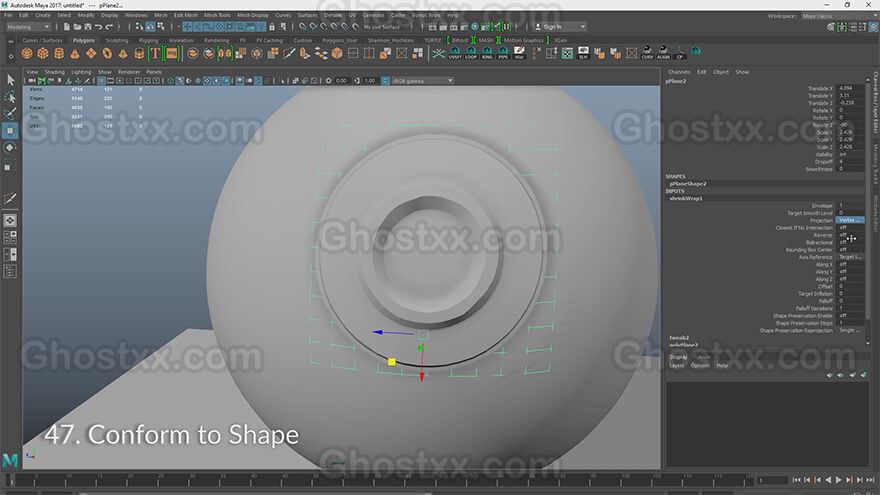The height and width of the screenshot is (495, 880).
Task: Toggle the Reverse attribute off value
Action: (850, 235)
